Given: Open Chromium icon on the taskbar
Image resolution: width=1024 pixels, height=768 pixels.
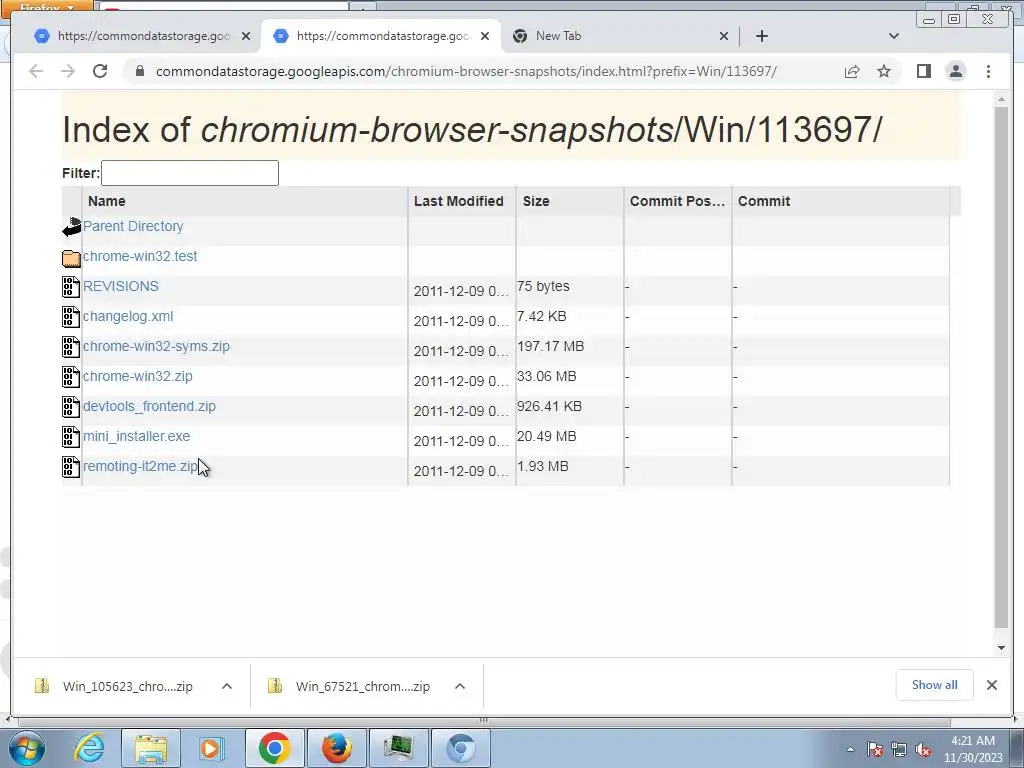Looking at the screenshot, I should (x=460, y=748).
